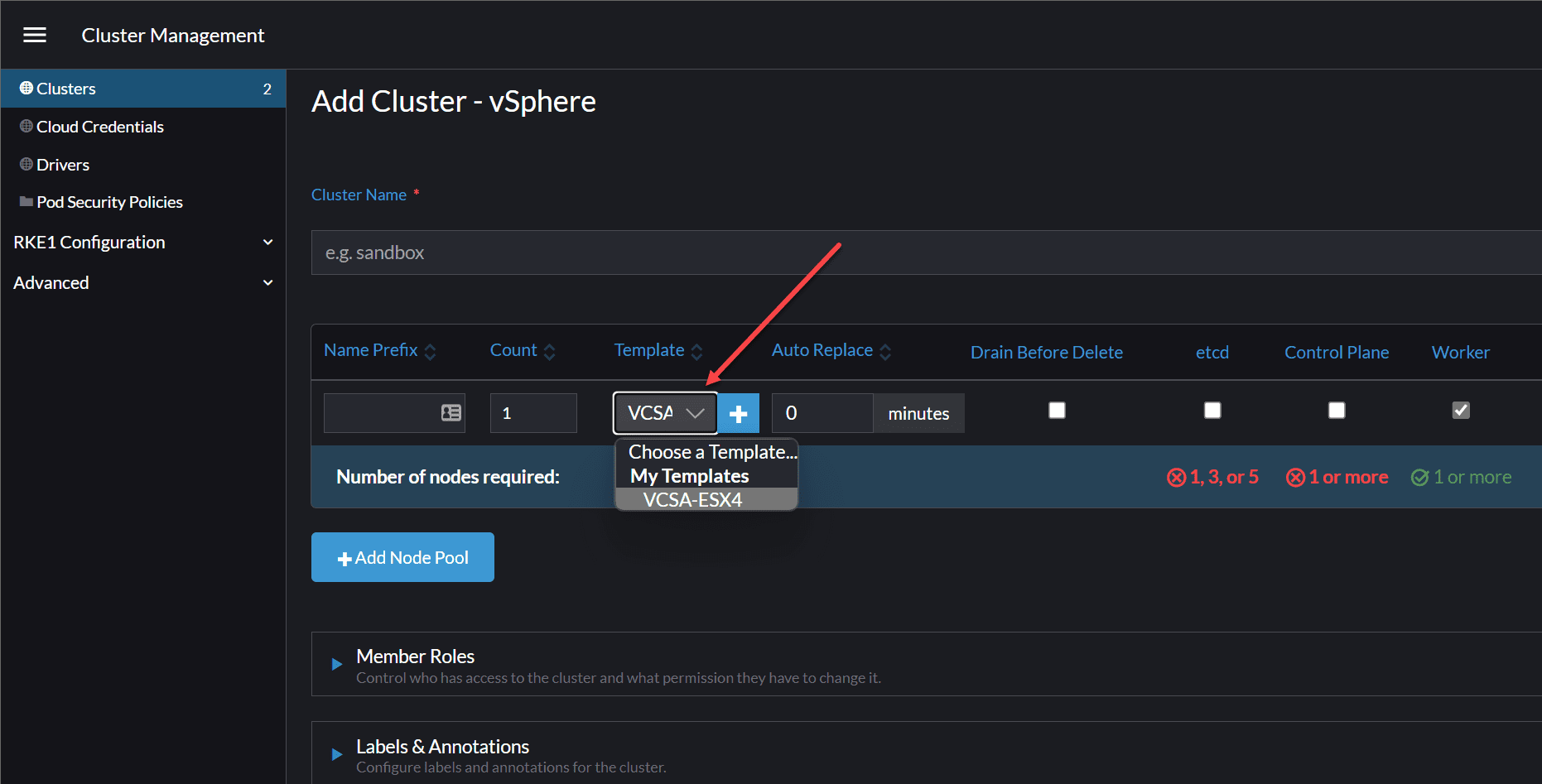
Task: Click the Control Plane error X icon
Action: pos(1295,478)
